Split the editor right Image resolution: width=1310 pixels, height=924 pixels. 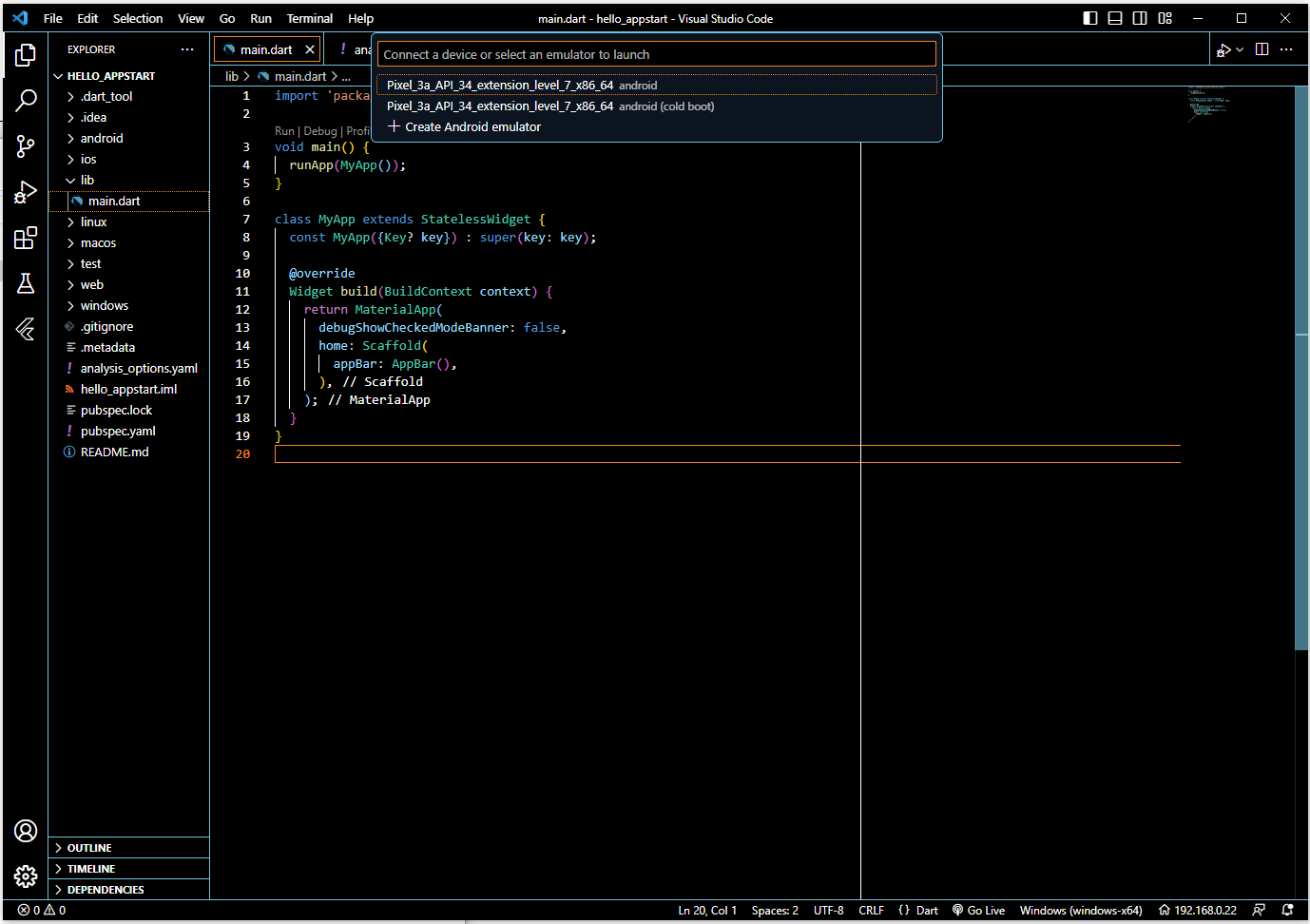[x=1262, y=49]
